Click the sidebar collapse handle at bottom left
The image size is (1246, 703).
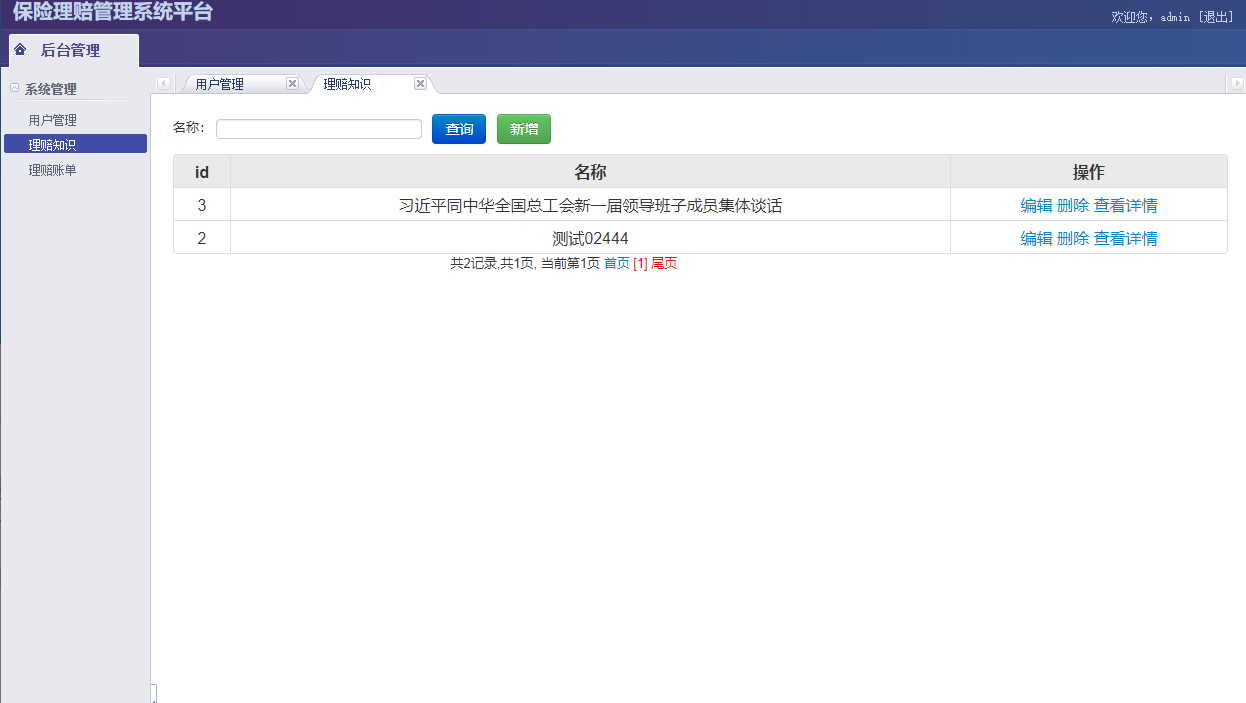pyautogui.click(x=154, y=692)
